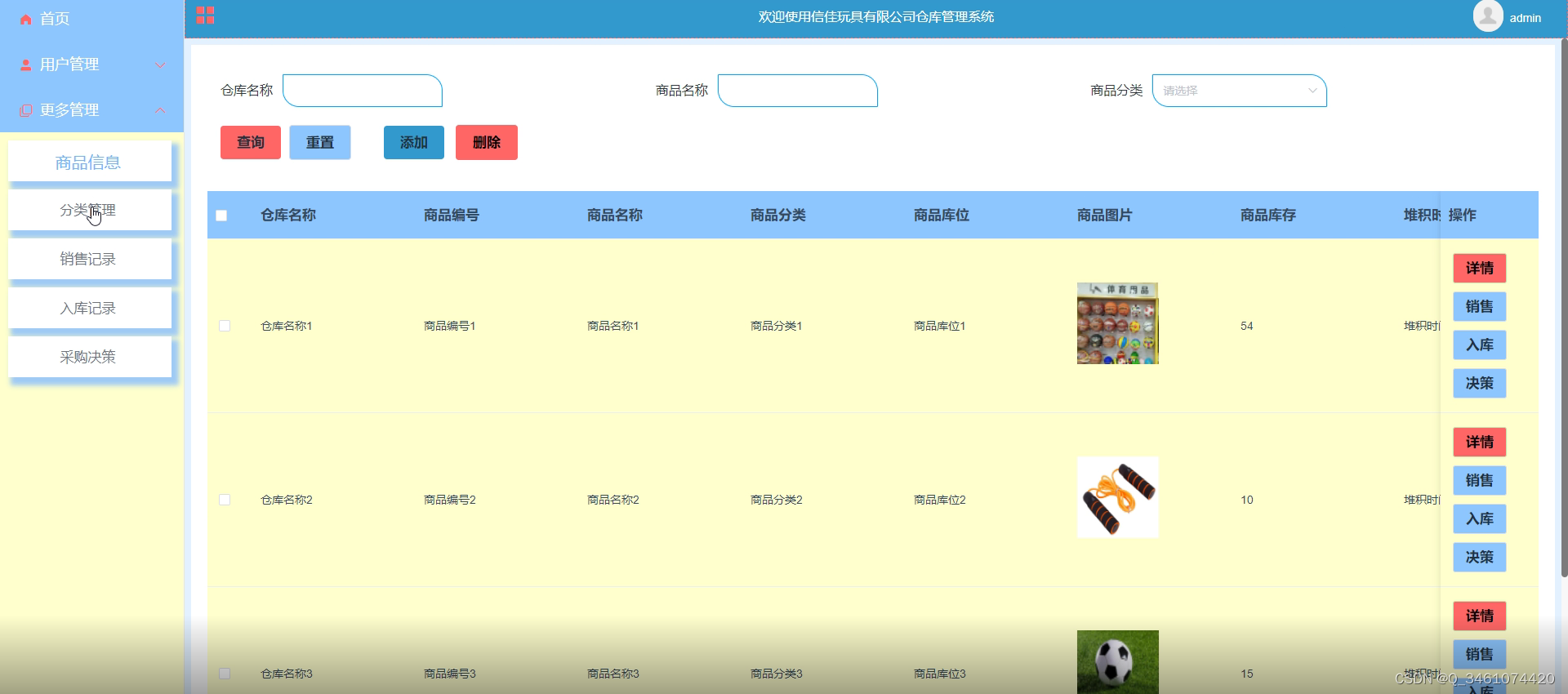Check the row checkbox for 仓库名称2

tap(225, 500)
